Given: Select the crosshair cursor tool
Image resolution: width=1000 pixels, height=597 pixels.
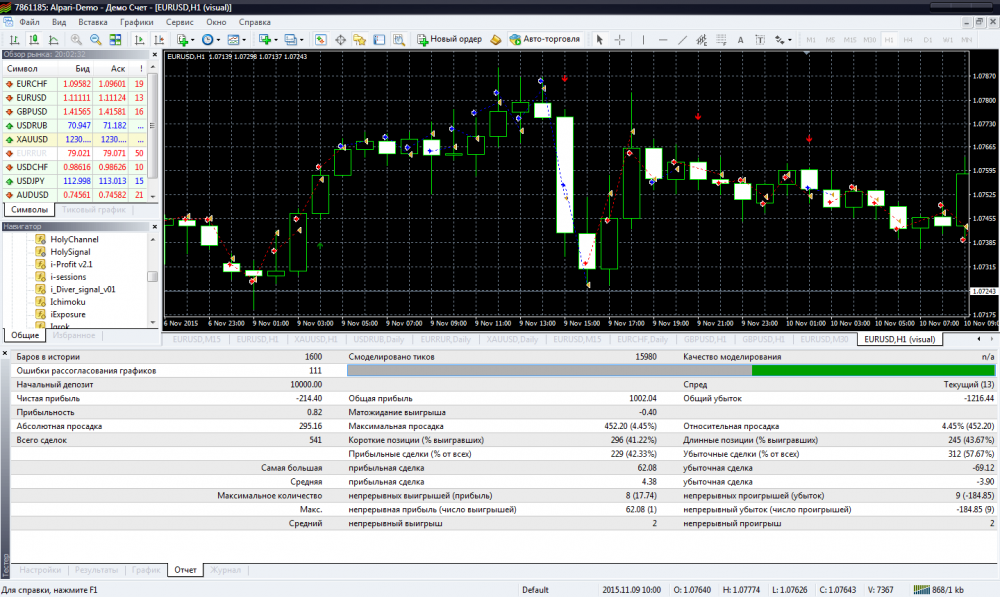Looking at the screenshot, I should tap(620, 40).
